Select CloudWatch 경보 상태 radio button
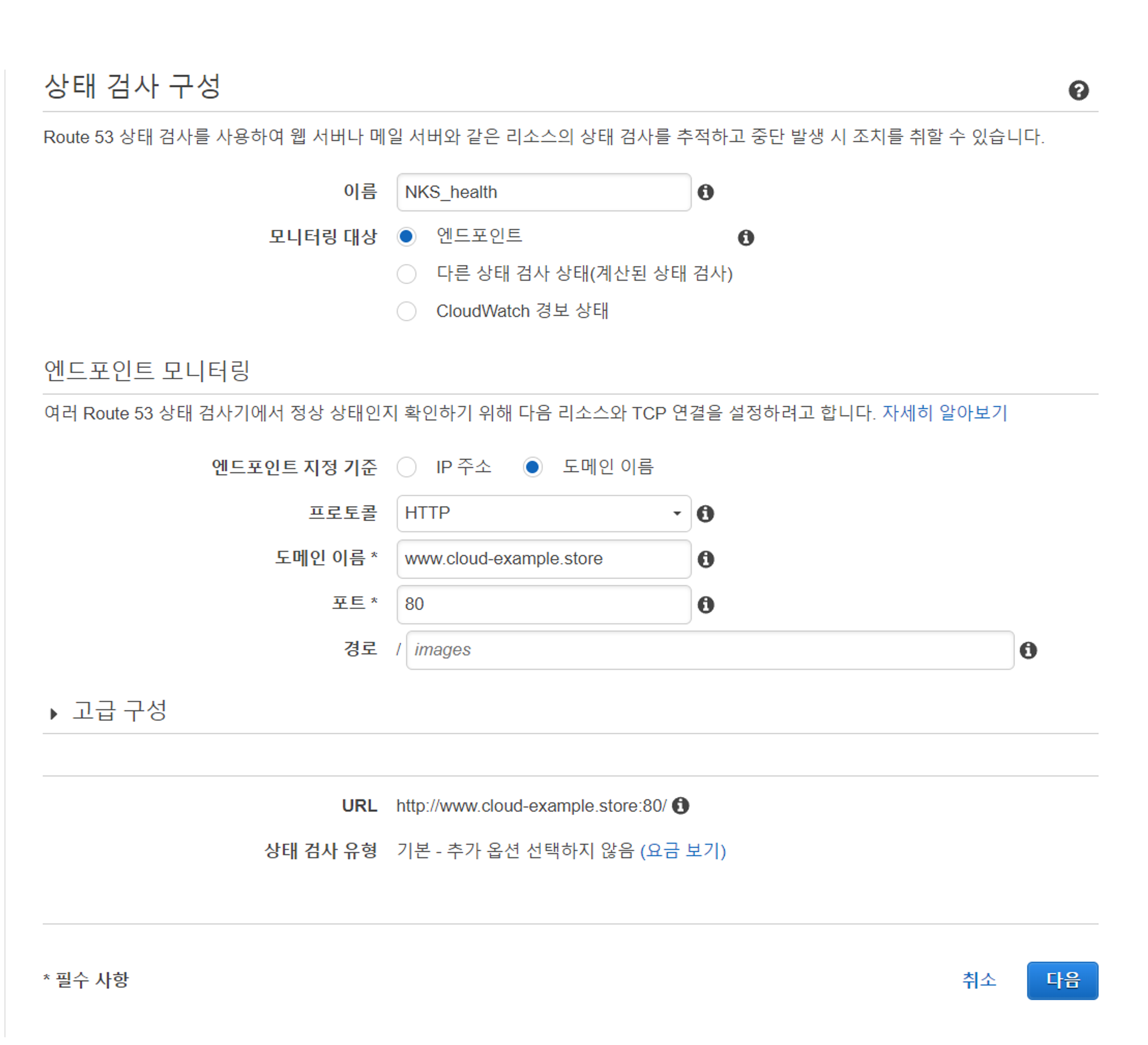 point(406,311)
